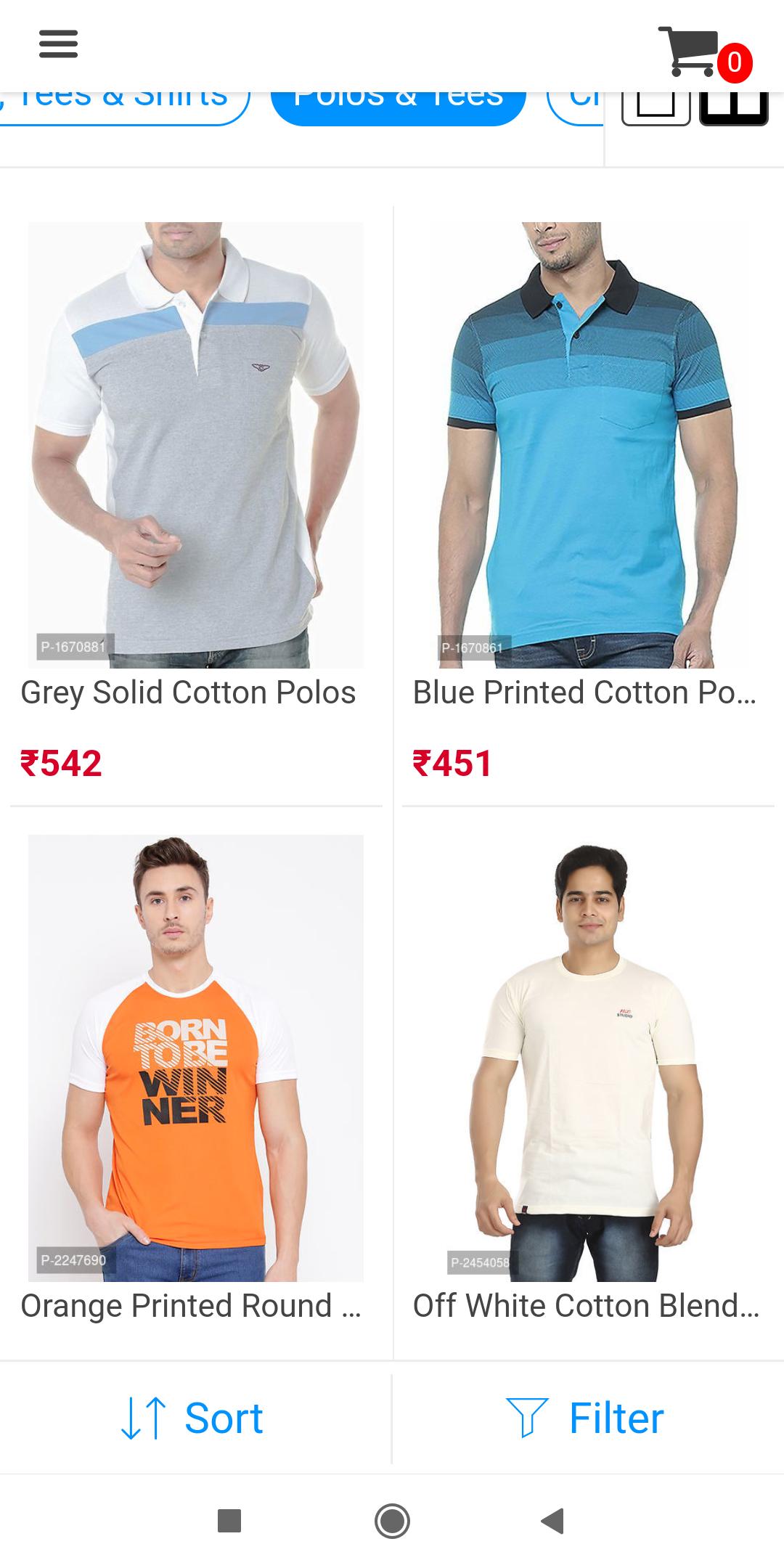Select the partially visible category chip after Polos & Tees
The width and height of the screenshot is (784, 1568).
tap(576, 109)
